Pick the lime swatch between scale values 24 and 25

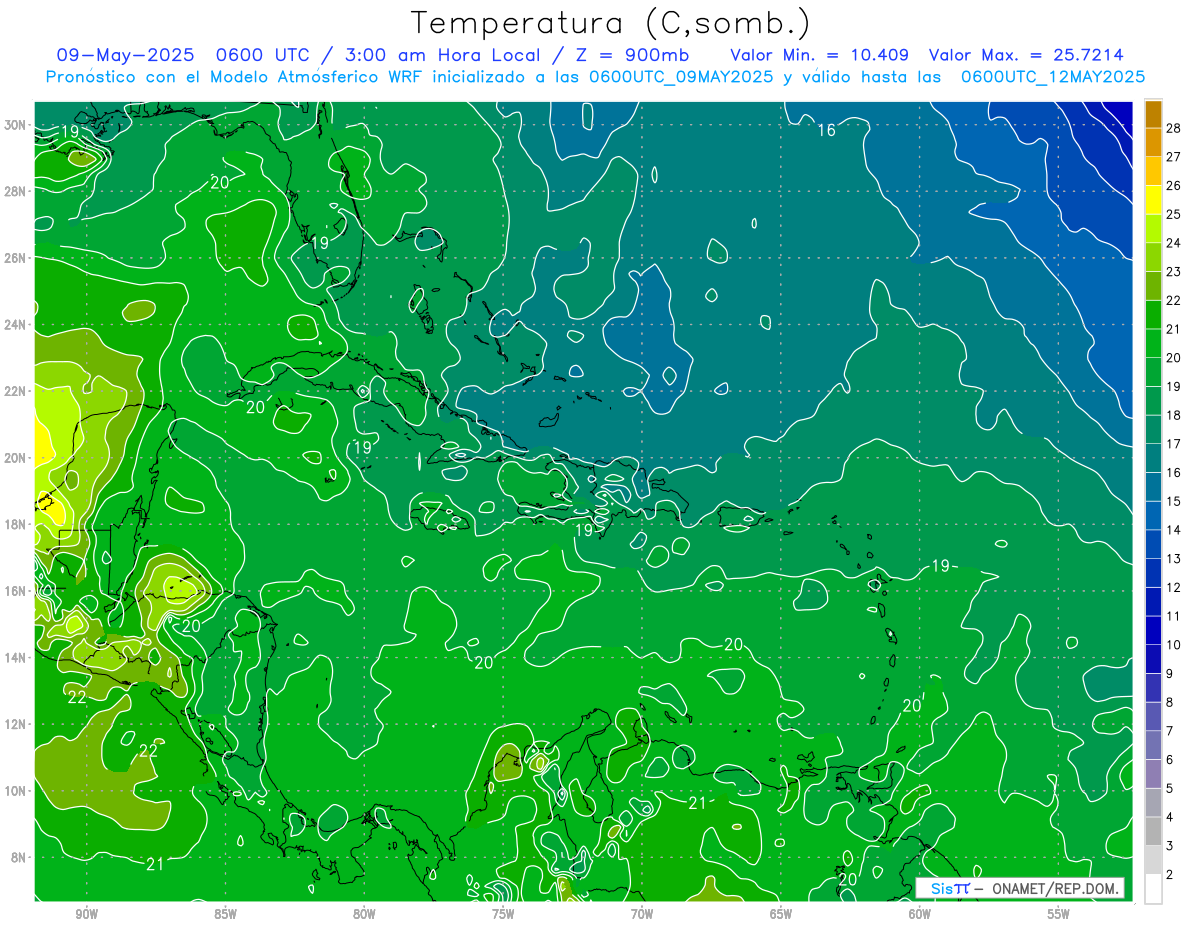coord(1153,228)
